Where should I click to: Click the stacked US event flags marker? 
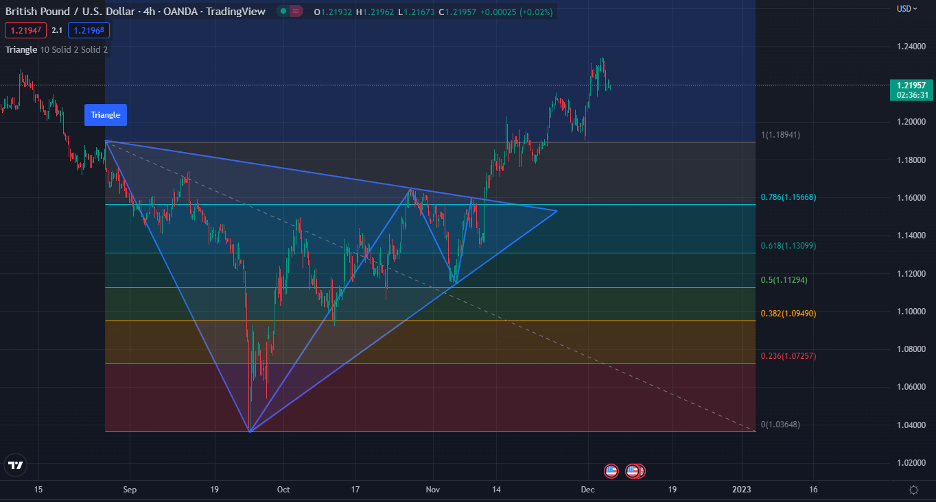[635, 469]
